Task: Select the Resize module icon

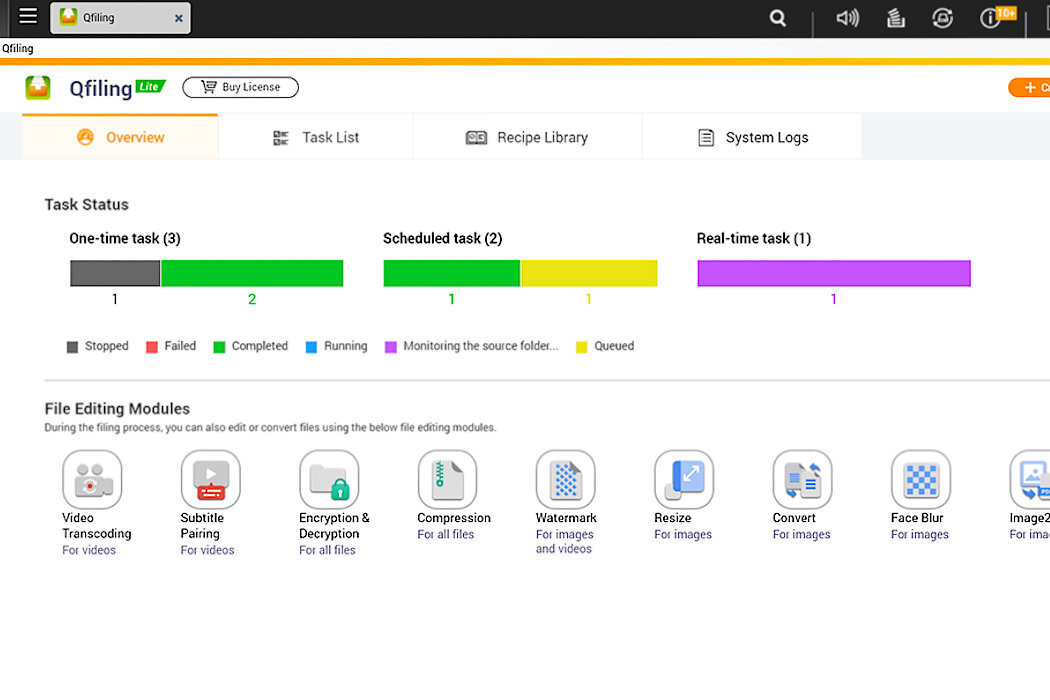Action: (684, 480)
